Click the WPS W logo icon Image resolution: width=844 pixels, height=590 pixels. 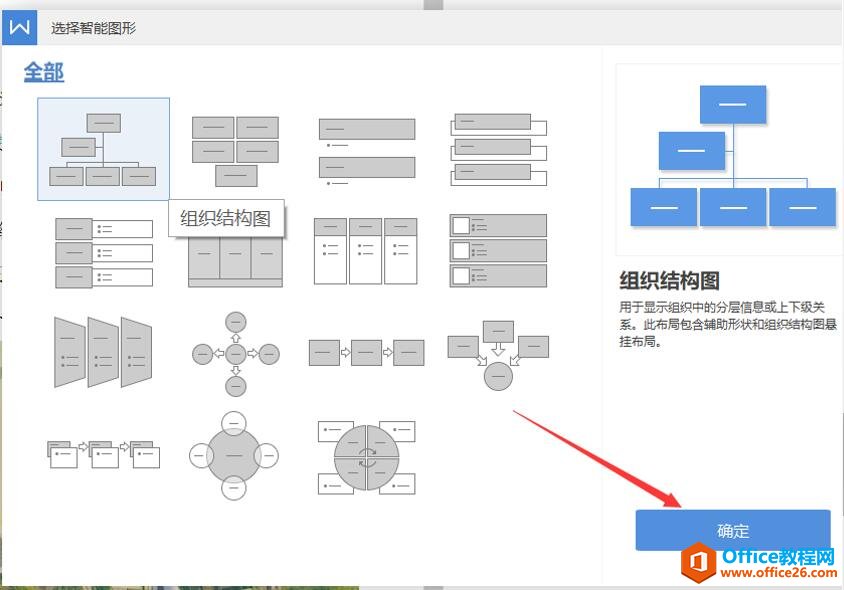point(19,27)
